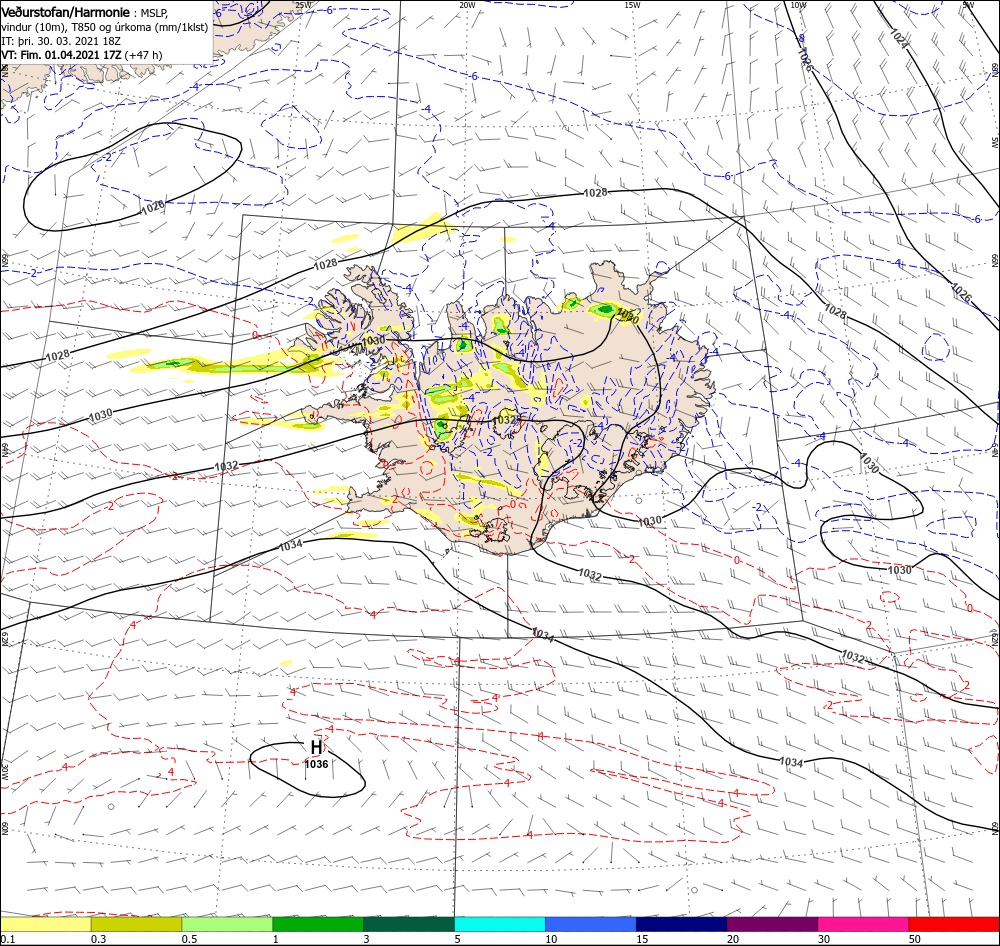Pick the blue 10 mm legend swatch
The height and width of the screenshot is (946, 1000).
(591, 924)
